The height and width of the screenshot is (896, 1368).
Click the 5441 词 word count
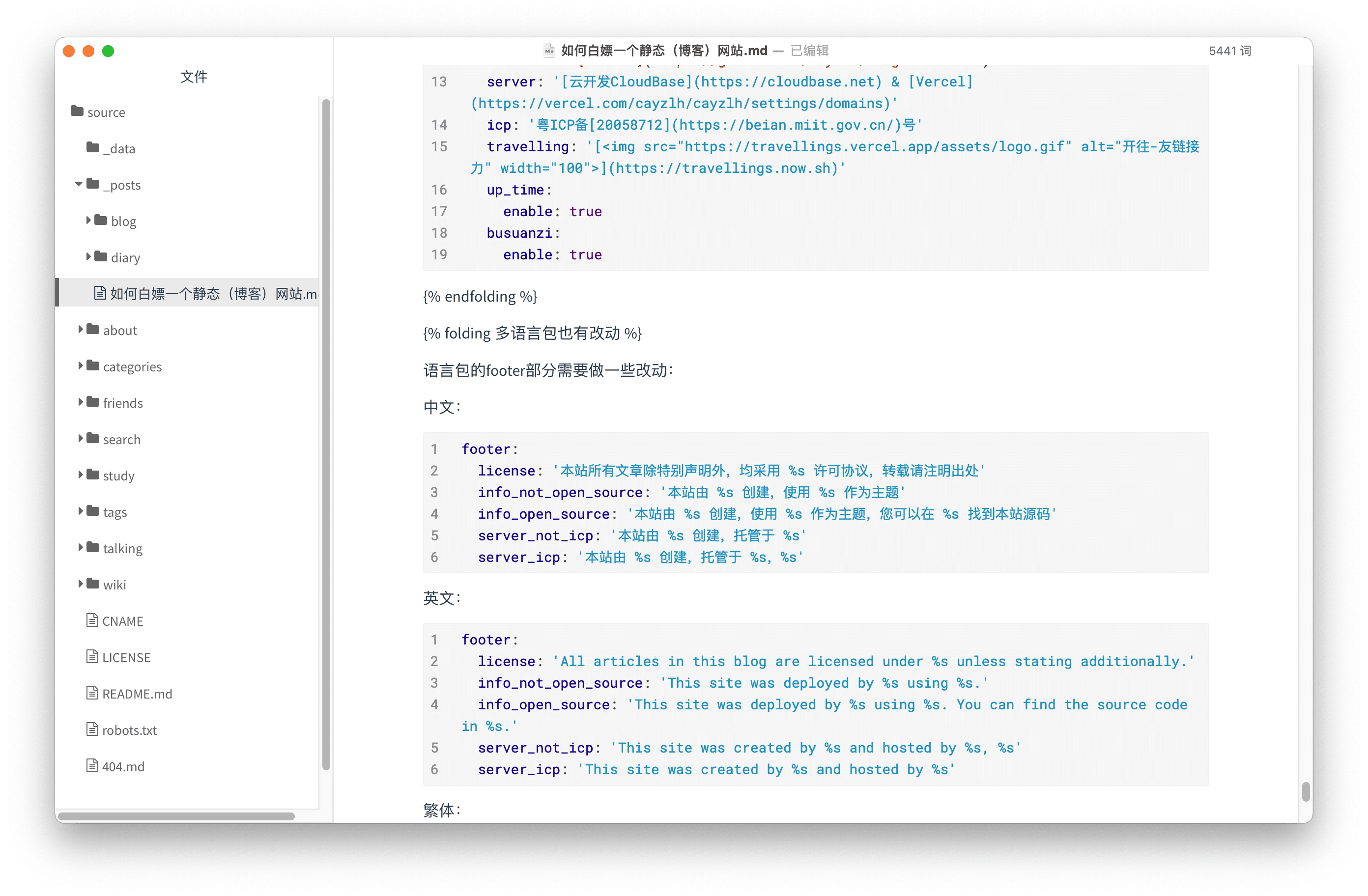pos(1229,51)
